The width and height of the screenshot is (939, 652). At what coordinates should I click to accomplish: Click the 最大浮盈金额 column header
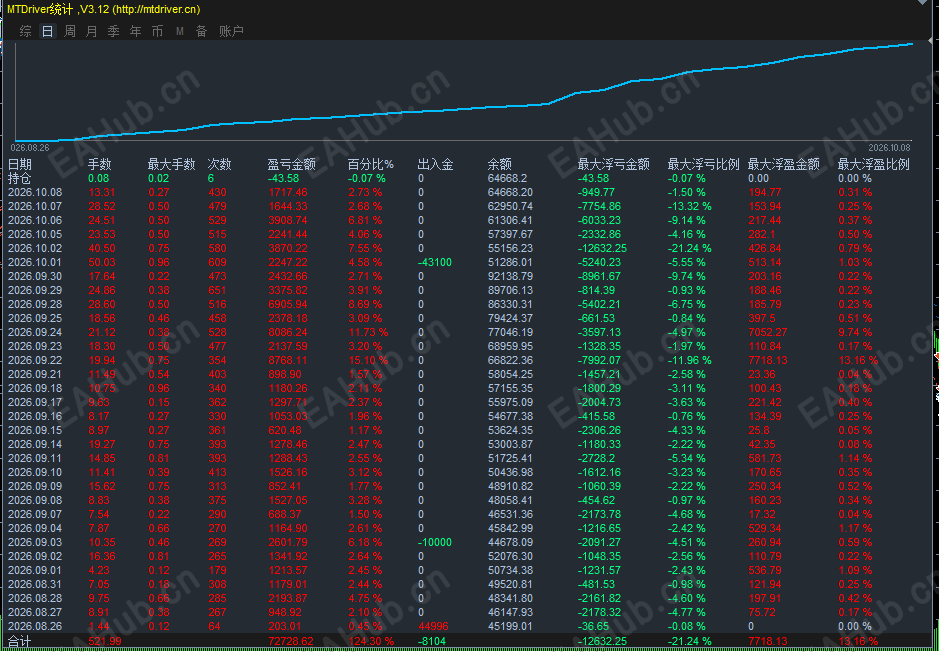click(x=783, y=165)
